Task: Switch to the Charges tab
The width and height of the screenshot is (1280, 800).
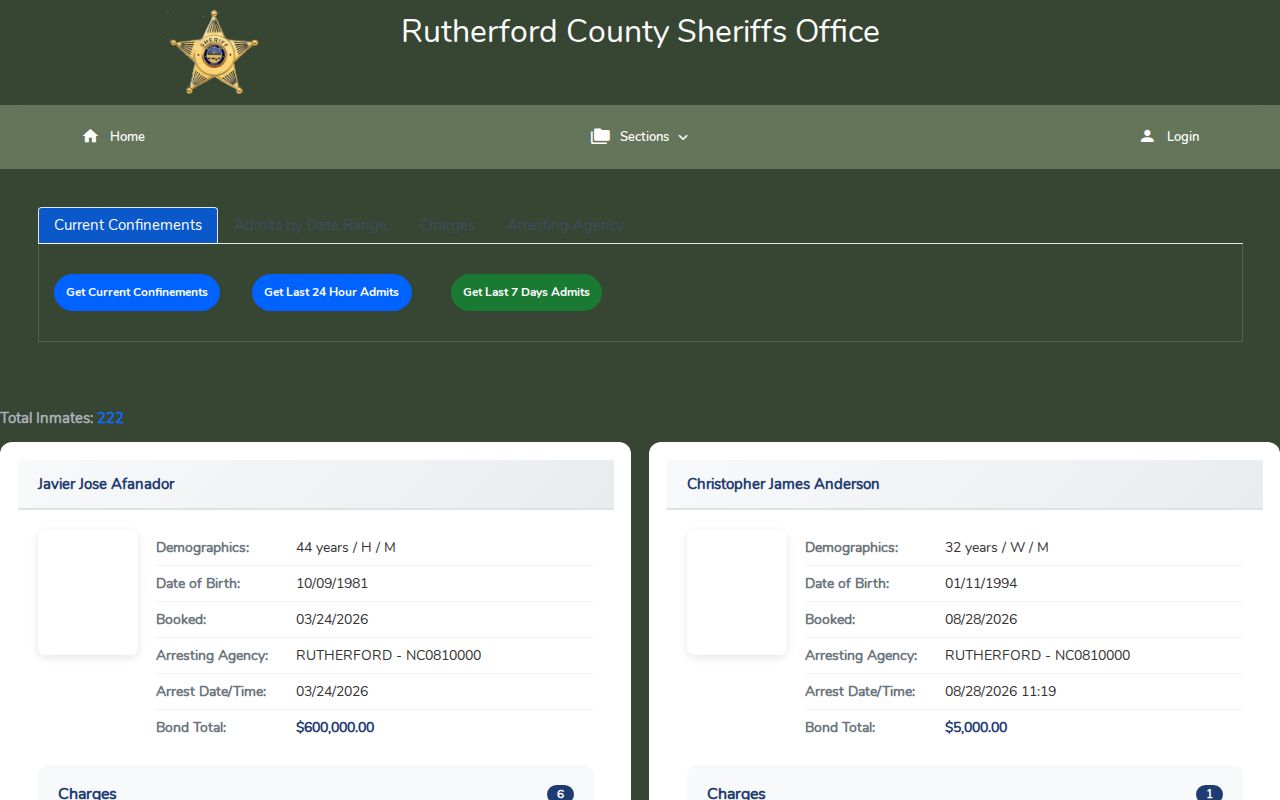Action: coord(447,225)
